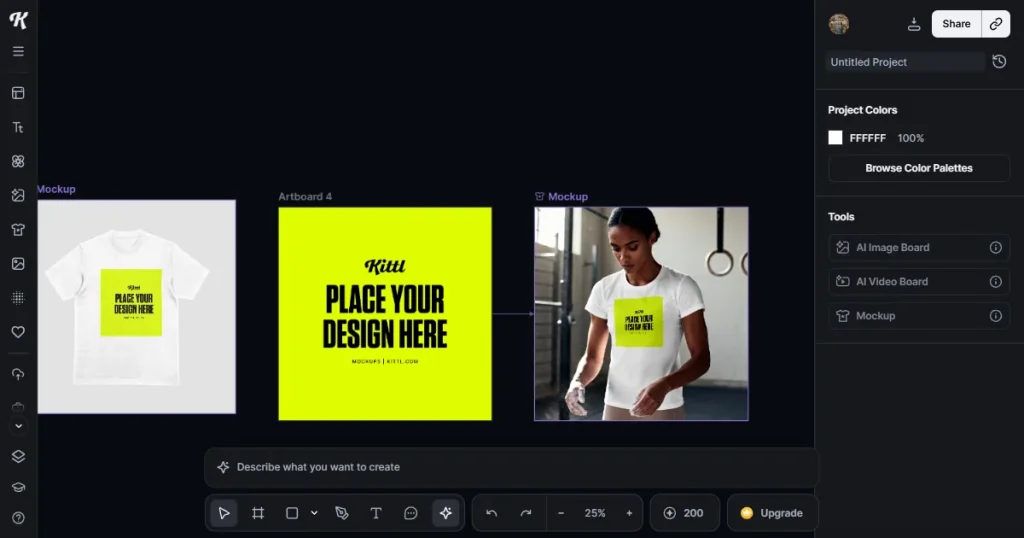The height and width of the screenshot is (538, 1024).
Task: Open version history clock icon
Action: pyautogui.click(x=999, y=62)
